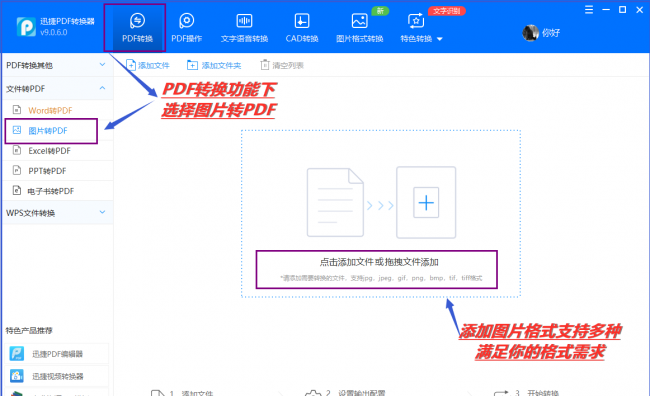Open 迅捷PDF编辑器 product recommendation
Viewport: 650px width, 396px height.
click(57, 354)
